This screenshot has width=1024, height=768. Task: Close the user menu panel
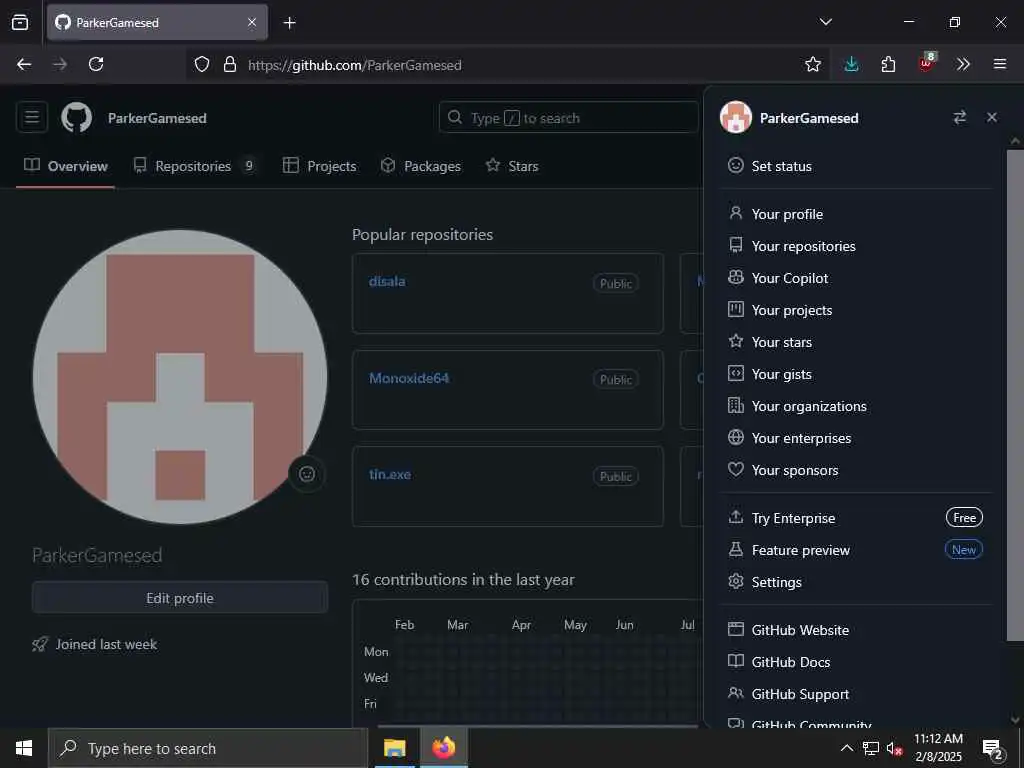click(992, 118)
